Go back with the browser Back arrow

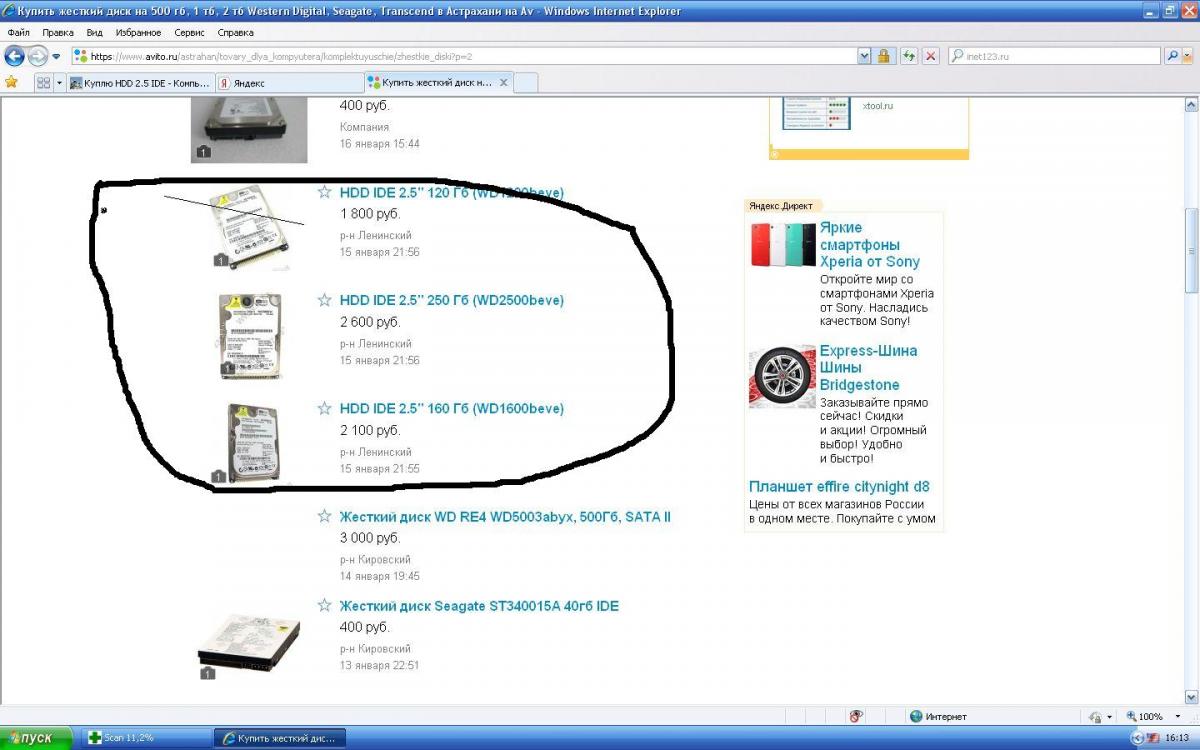pyautogui.click(x=14, y=56)
